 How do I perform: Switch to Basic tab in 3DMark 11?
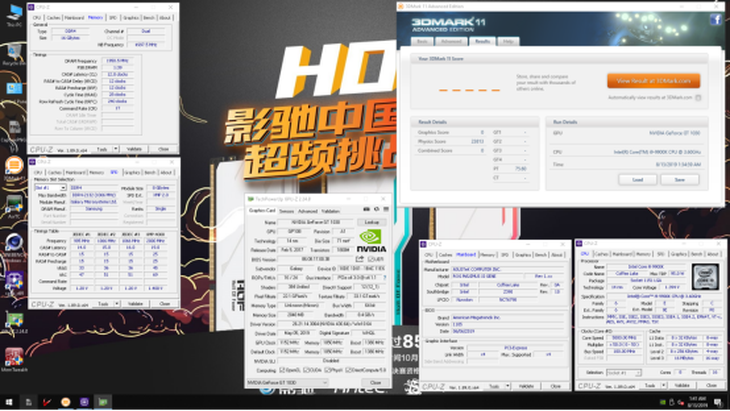pyautogui.click(x=422, y=41)
